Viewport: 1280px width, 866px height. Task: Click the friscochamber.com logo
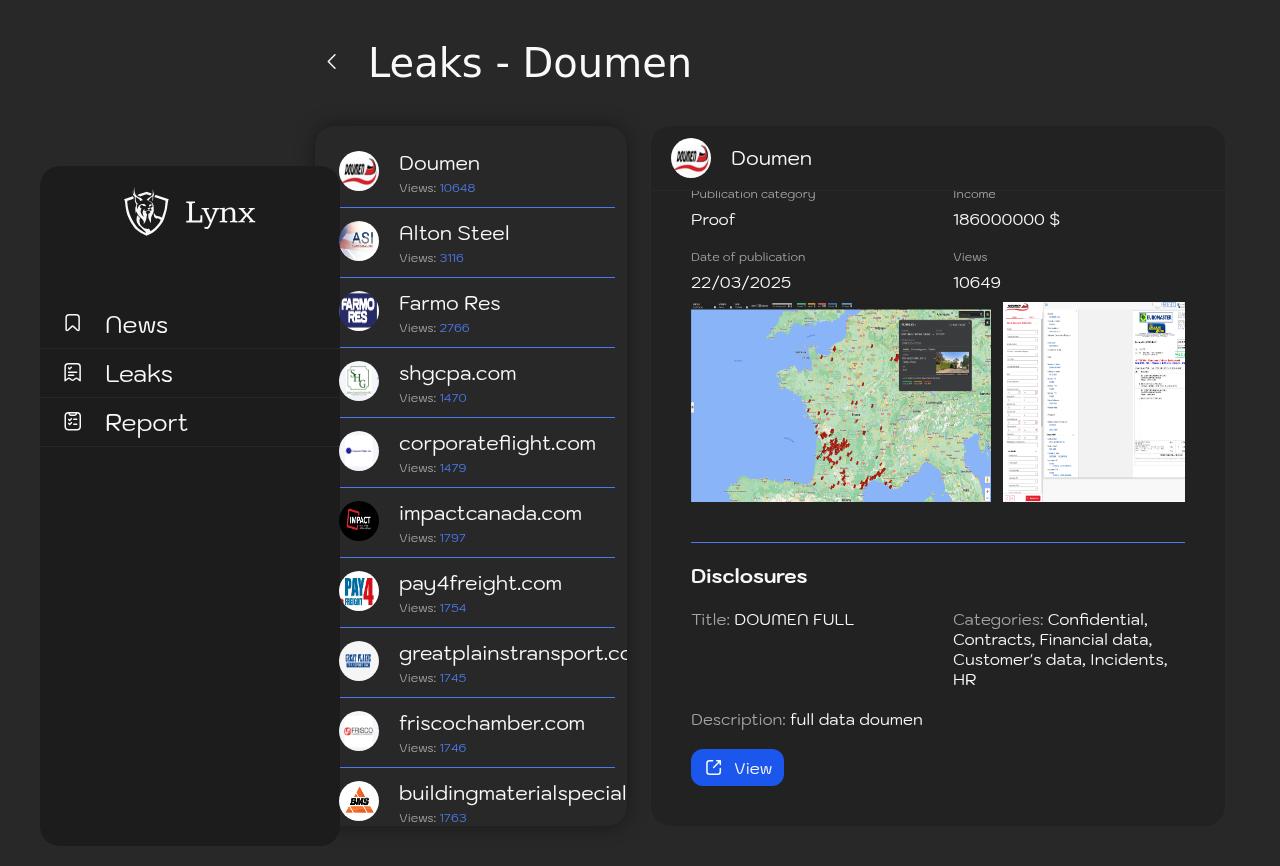coord(359,731)
